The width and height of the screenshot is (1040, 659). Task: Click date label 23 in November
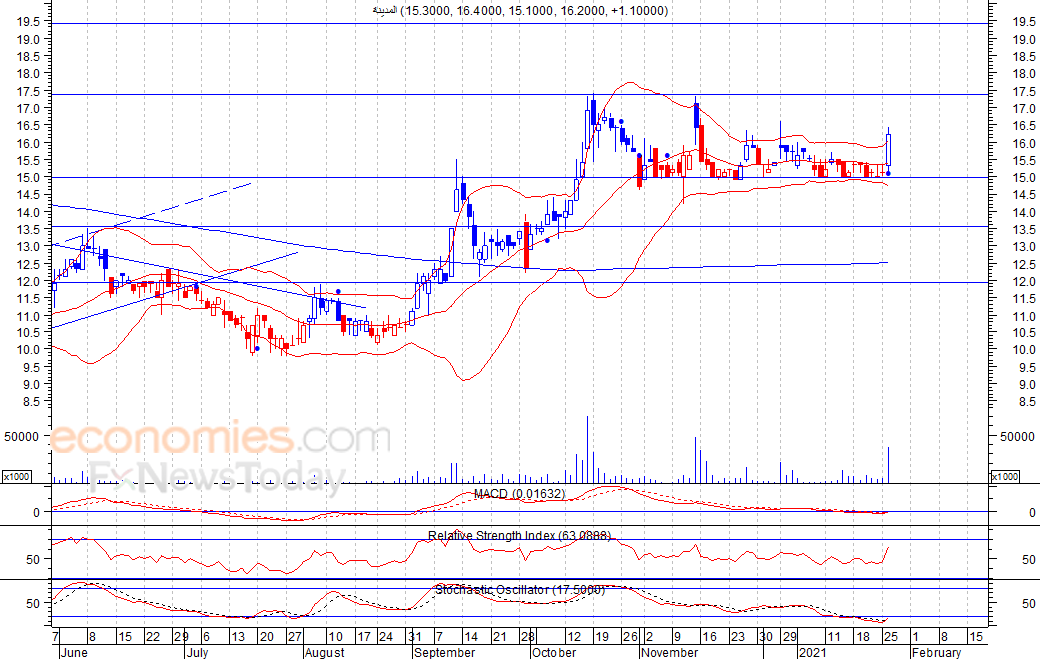[x=738, y=637]
